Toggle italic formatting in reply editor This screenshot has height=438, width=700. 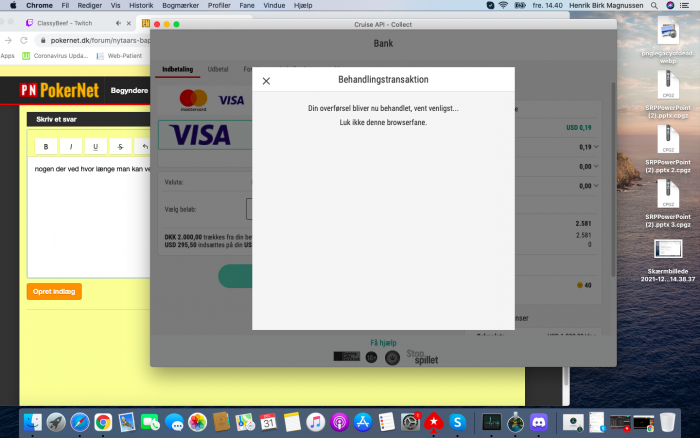click(x=71, y=146)
